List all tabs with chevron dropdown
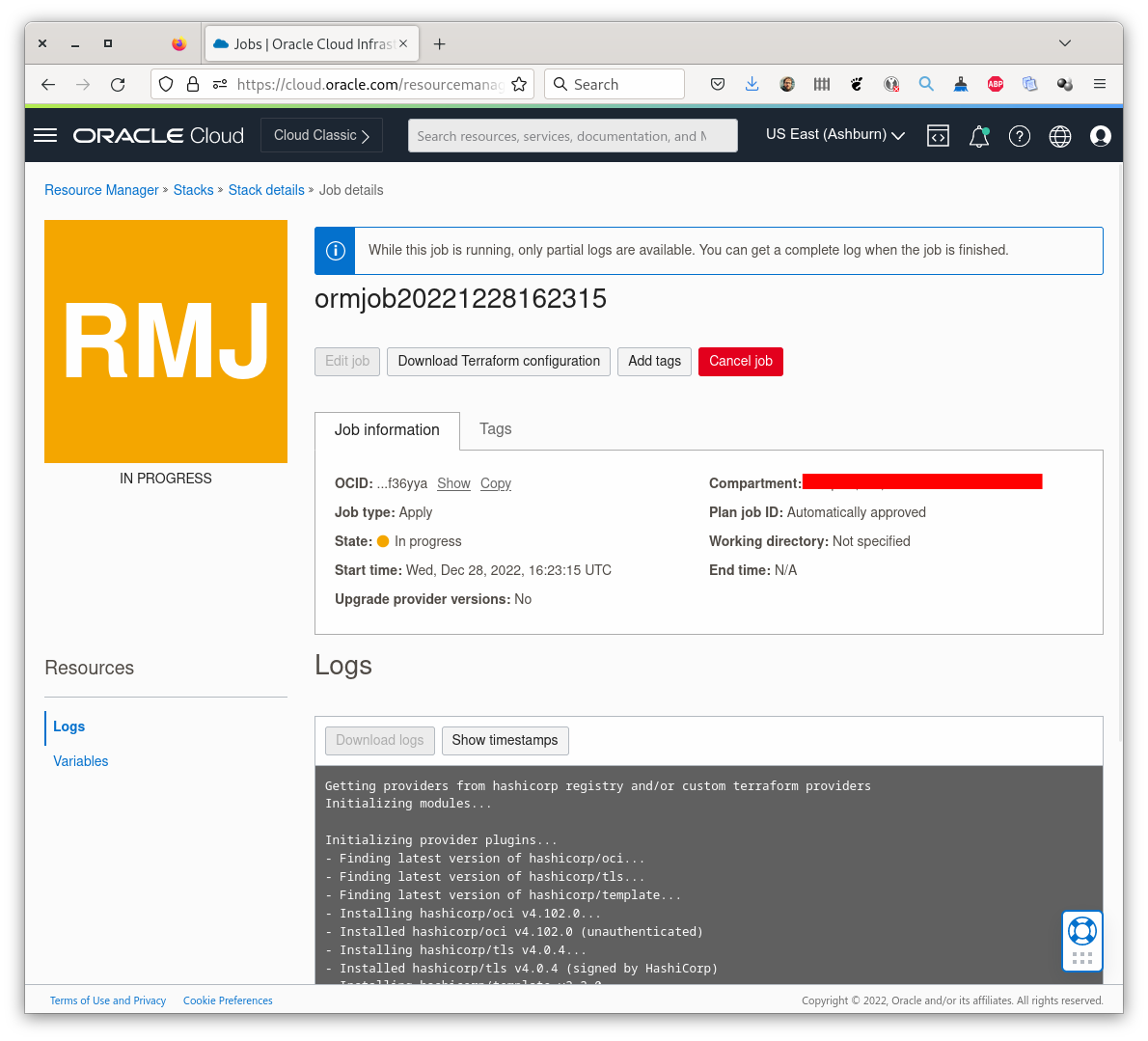 tap(1064, 43)
